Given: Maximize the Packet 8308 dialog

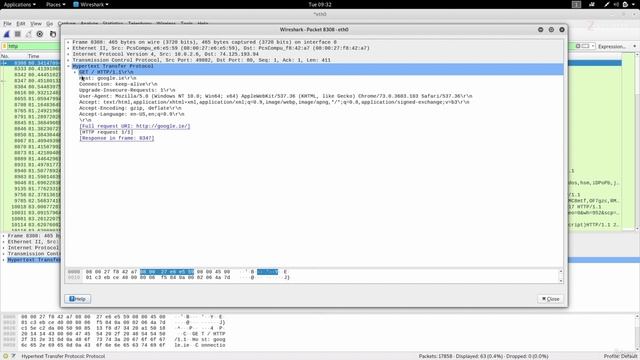Looking at the screenshot, I should click(551, 30).
